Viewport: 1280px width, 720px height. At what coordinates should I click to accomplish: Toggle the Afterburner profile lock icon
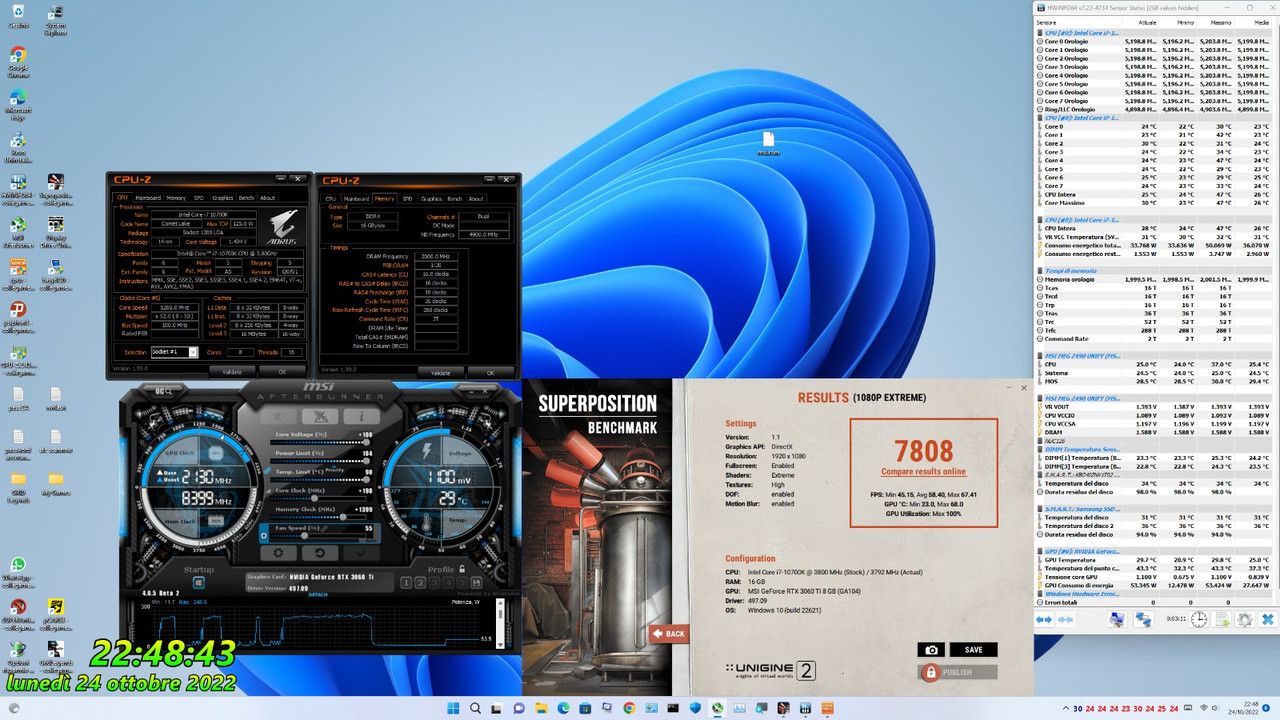point(462,569)
